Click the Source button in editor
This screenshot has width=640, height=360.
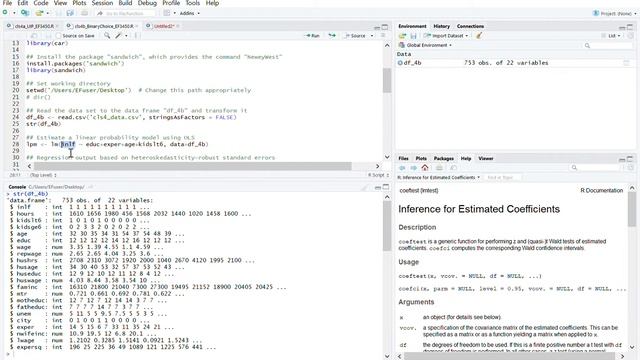pyautogui.click(x=355, y=36)
